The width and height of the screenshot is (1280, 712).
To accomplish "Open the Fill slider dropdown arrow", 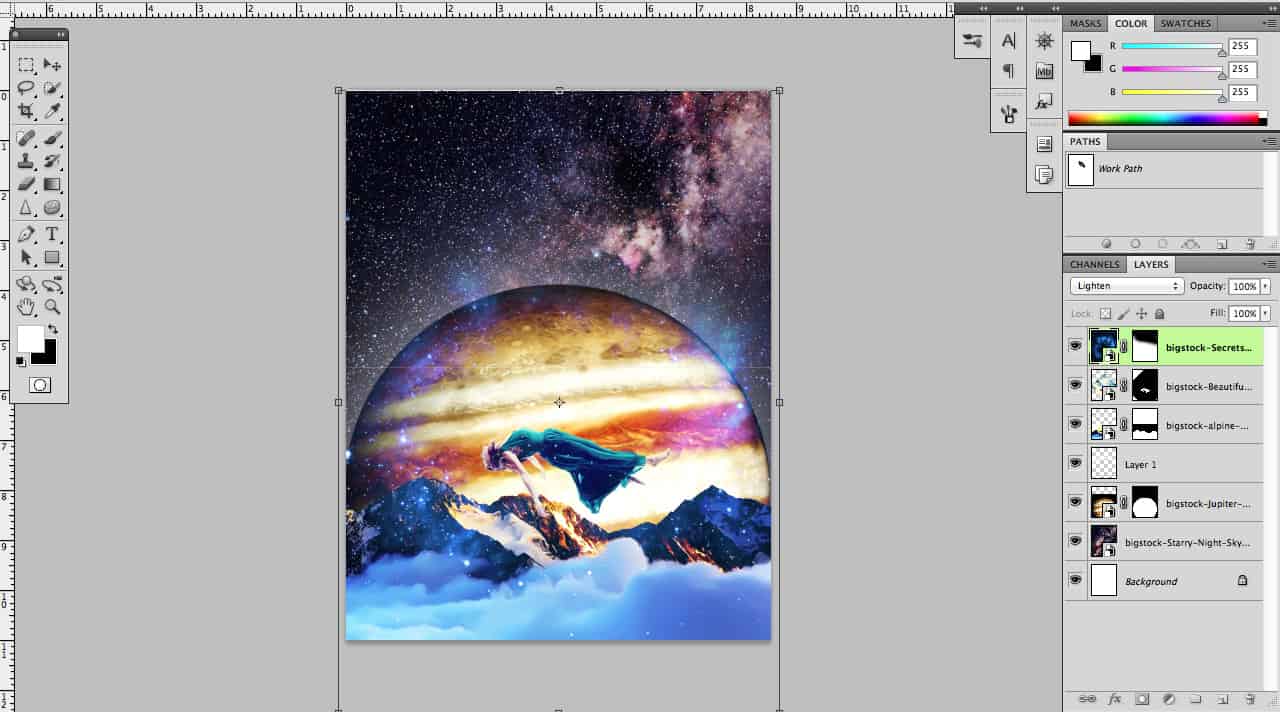I will click(x=1265, y=314).
